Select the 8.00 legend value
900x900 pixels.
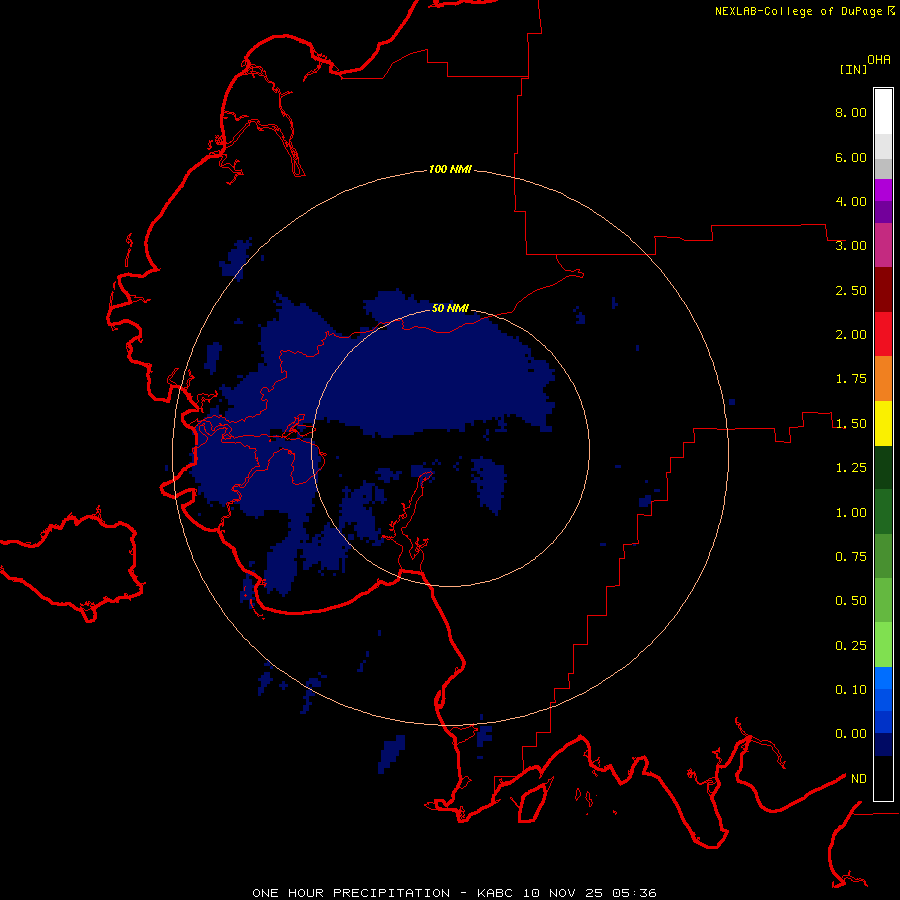[851, 112]
